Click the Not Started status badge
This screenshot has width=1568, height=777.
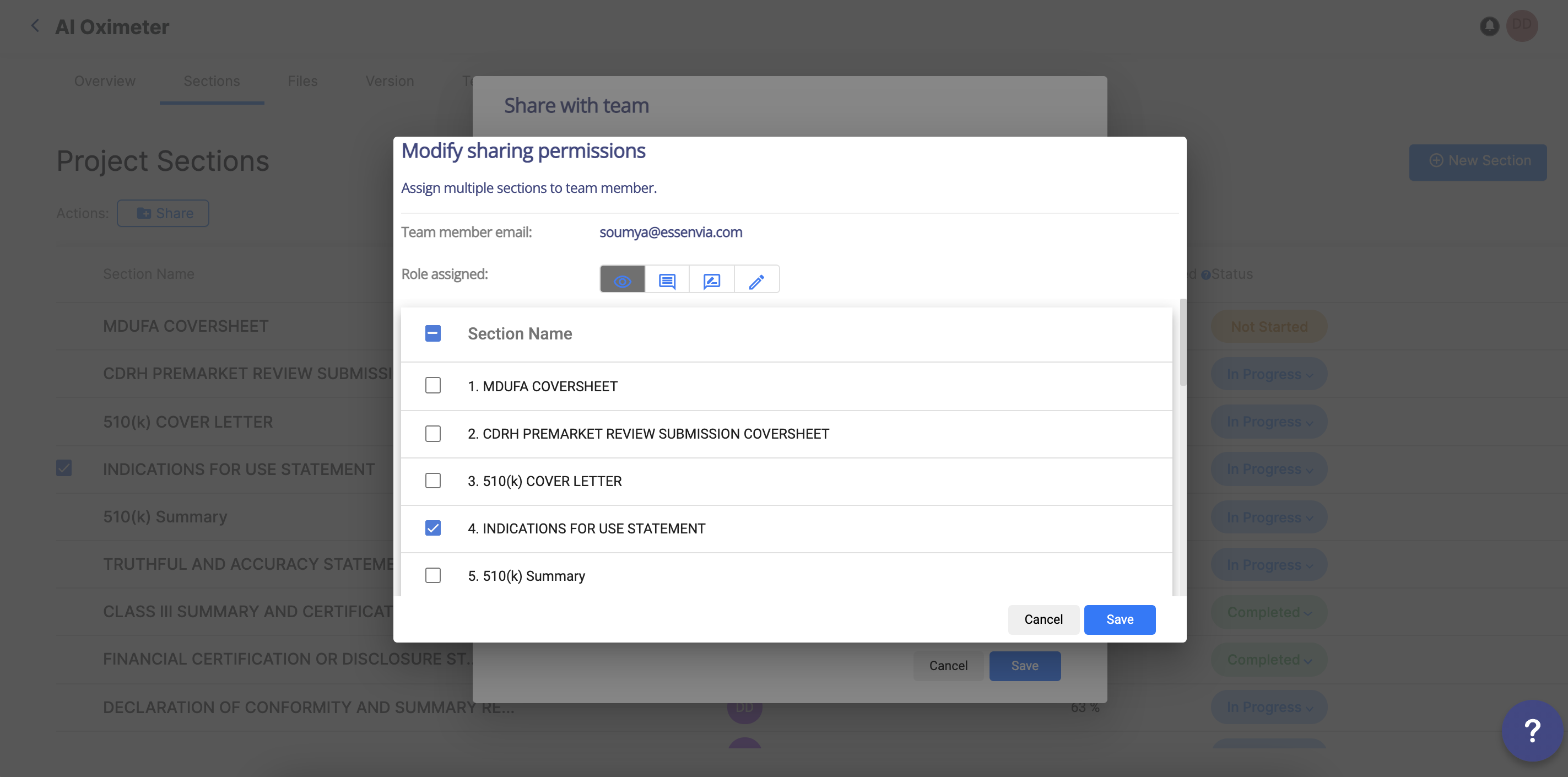tap(1268, 326)
